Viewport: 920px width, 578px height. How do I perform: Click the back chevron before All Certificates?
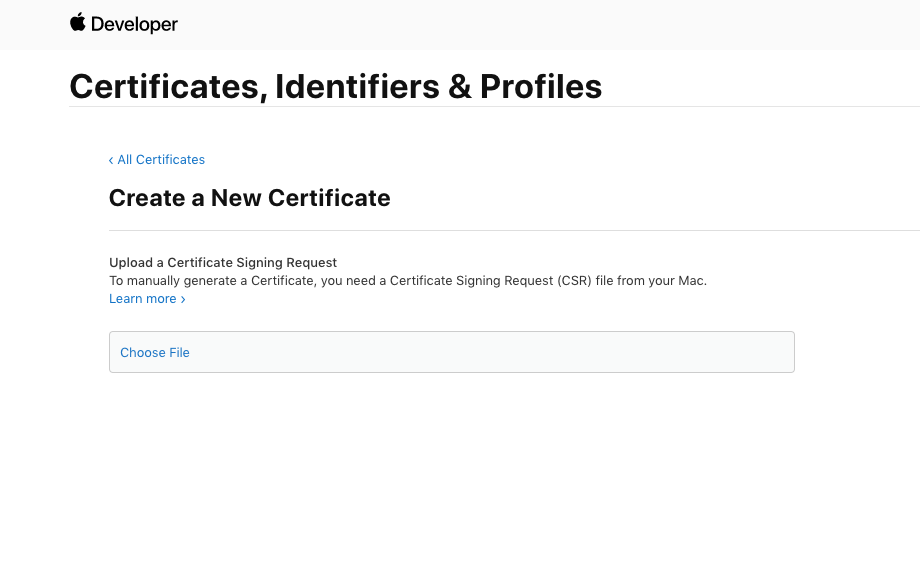[x=111, y=160]
